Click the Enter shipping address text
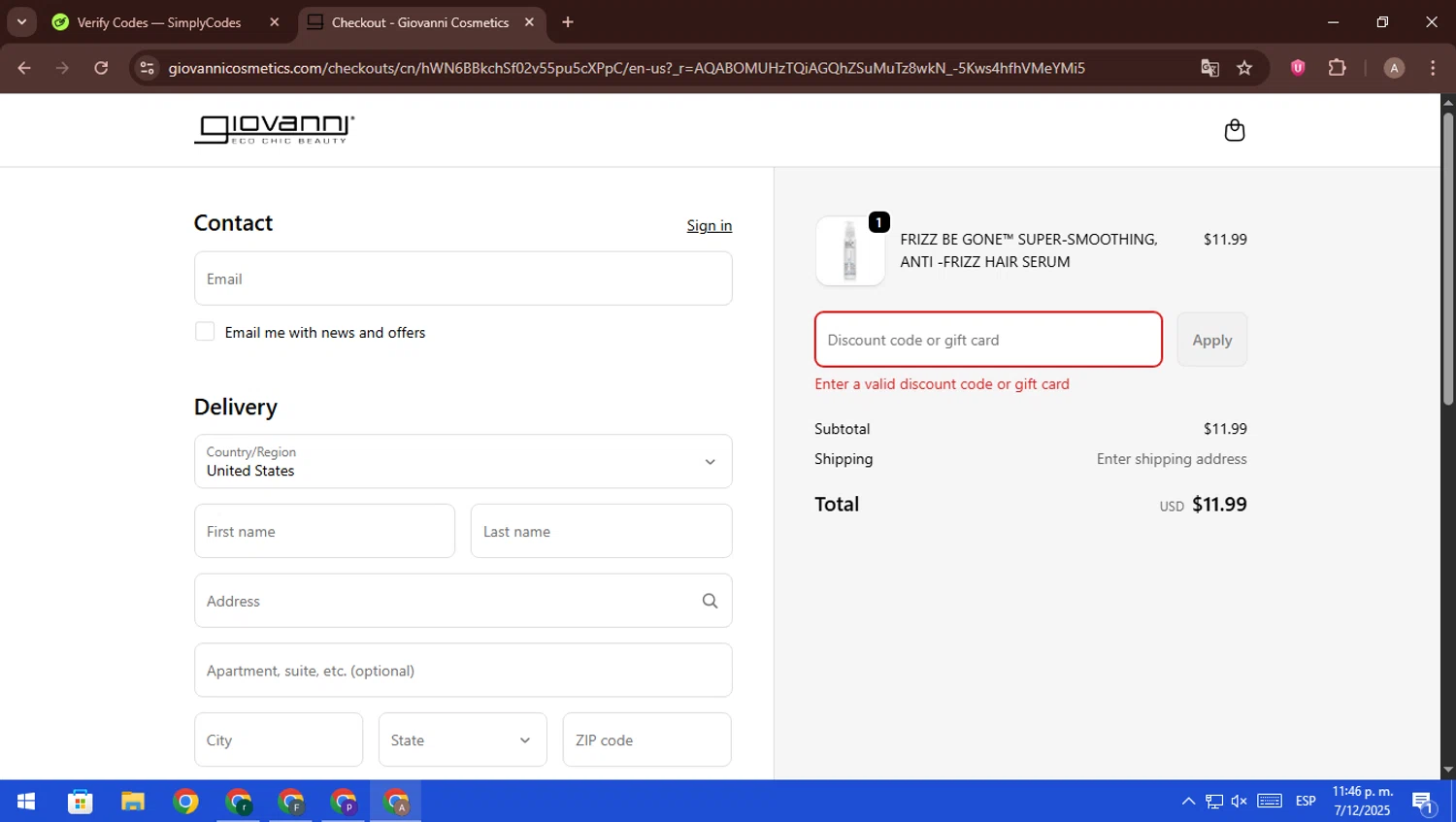 point(1172,459)
